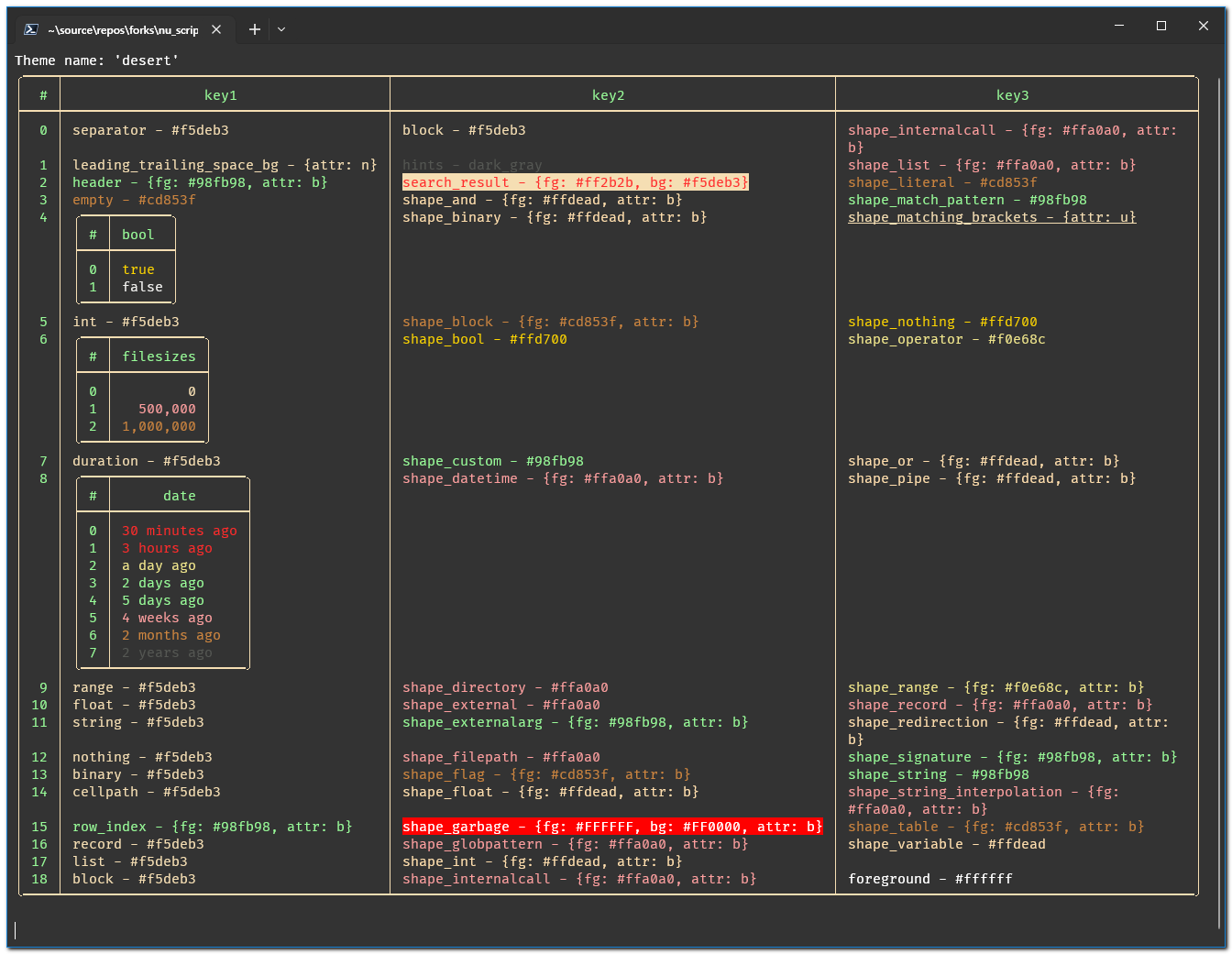Open a new terminal tab
1232x954 pixels.
click(x=255, y=29)
